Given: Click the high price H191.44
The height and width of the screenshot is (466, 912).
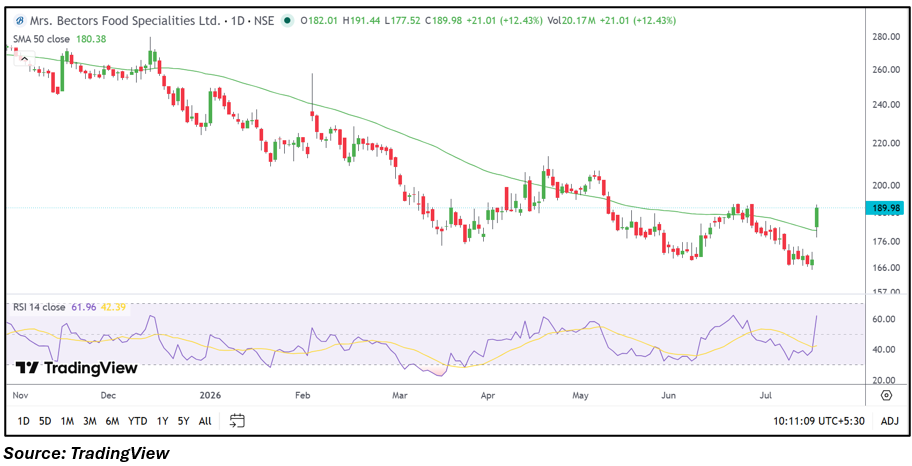Looking at the screenshot, I should click(x=362, y=20).
